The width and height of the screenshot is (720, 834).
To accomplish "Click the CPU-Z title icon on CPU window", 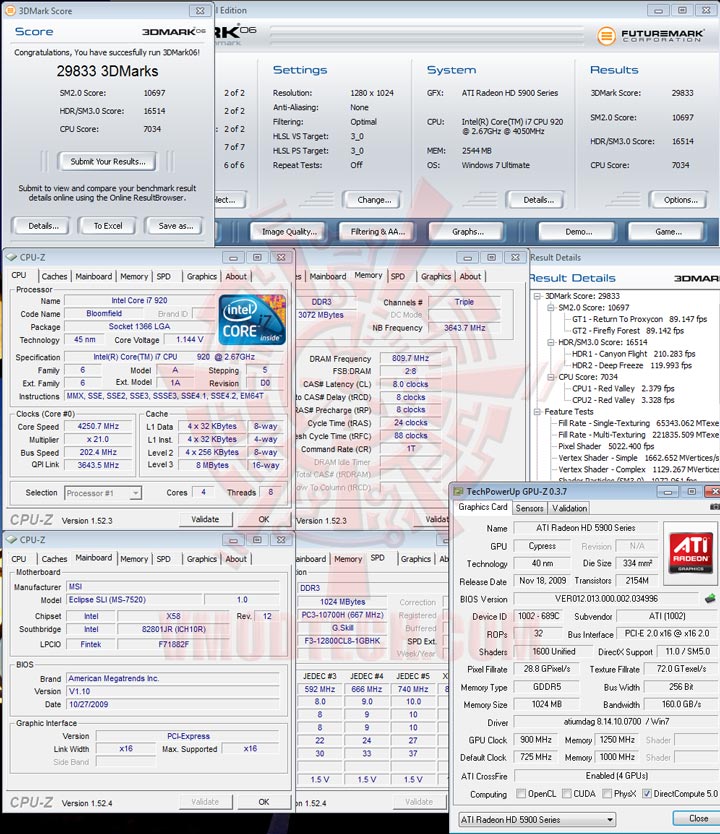I will pos(11,257).
